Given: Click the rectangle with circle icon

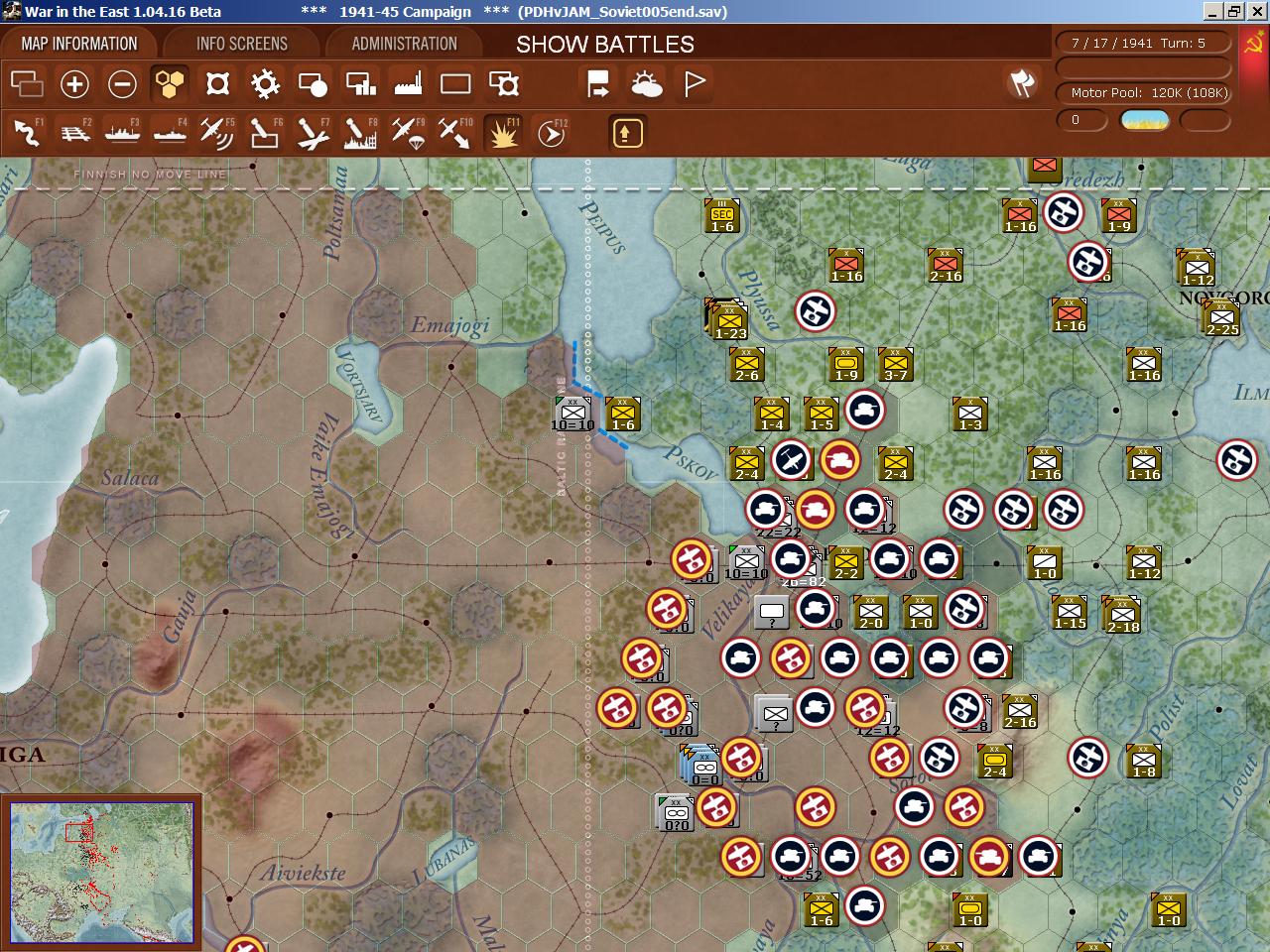Looking at the screenshot, I should (313, 84).
